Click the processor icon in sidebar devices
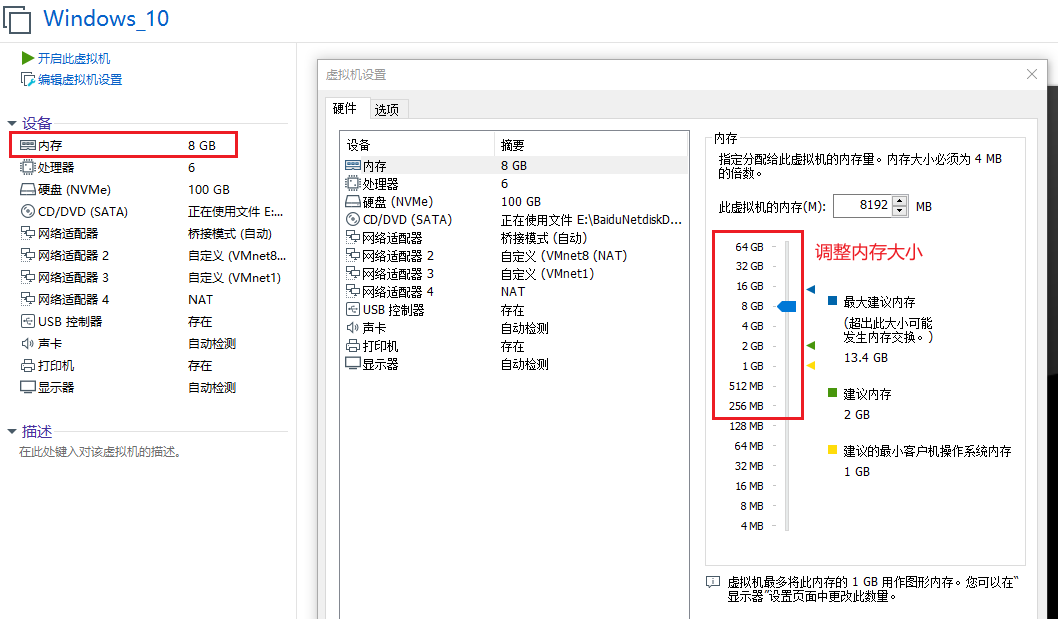 pyautogui.click(x=28, y=167)
